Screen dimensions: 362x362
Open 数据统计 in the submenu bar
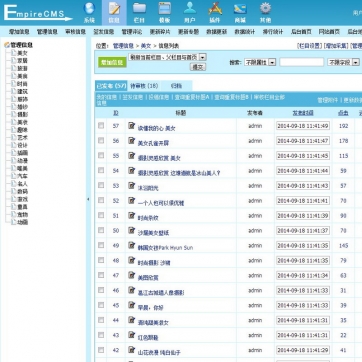tap(244, 32)
